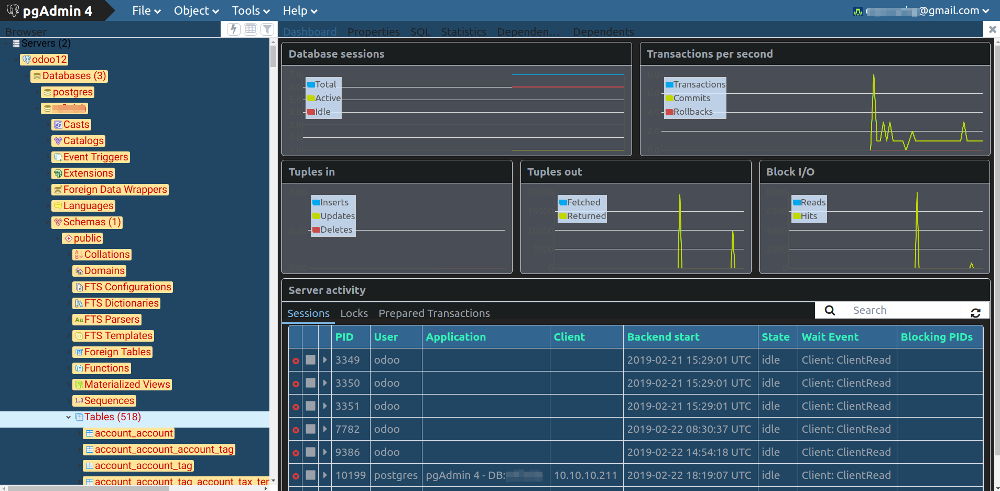1000x491 pixels.
Task: Close the dashboard panel with the X
Action: (x=993, y=29)
